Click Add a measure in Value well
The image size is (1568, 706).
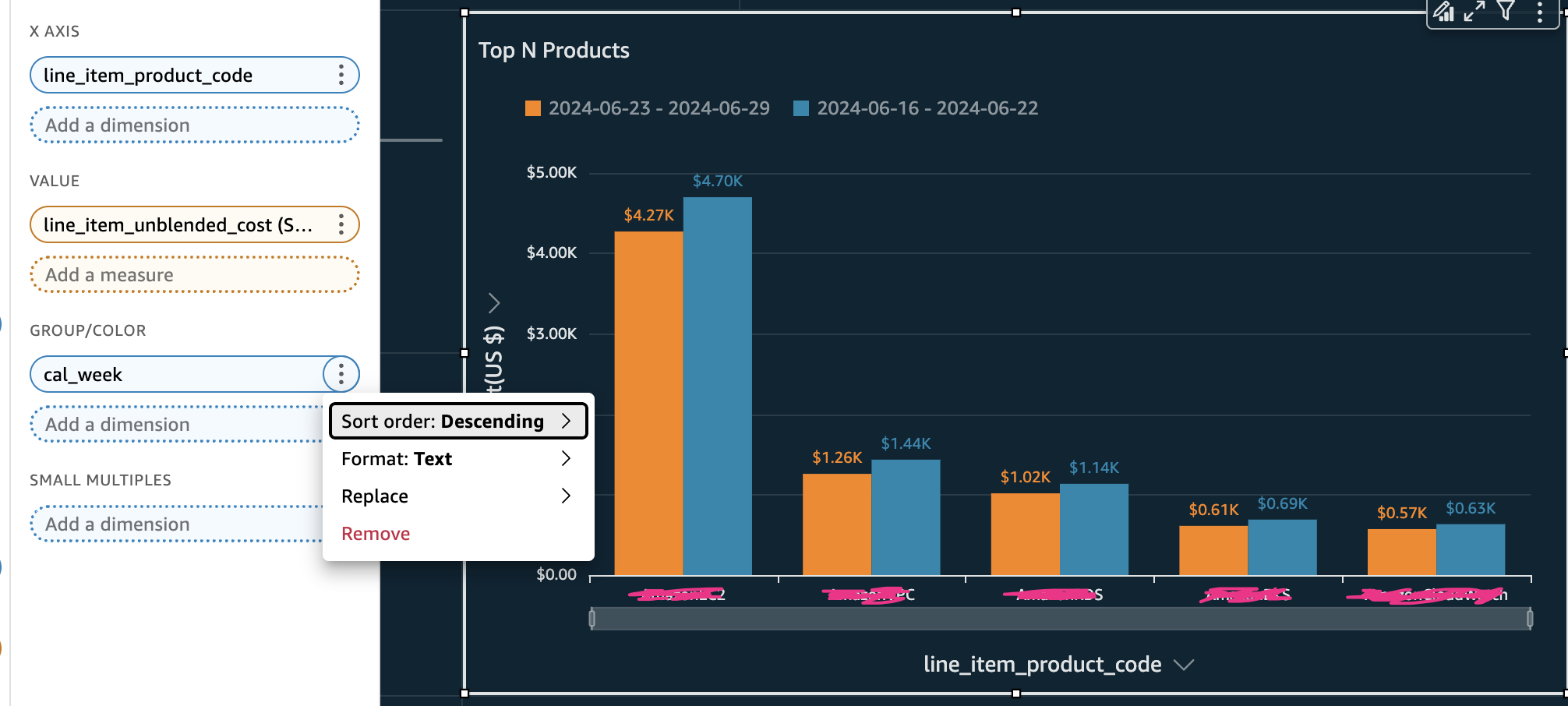click(194, 275)
